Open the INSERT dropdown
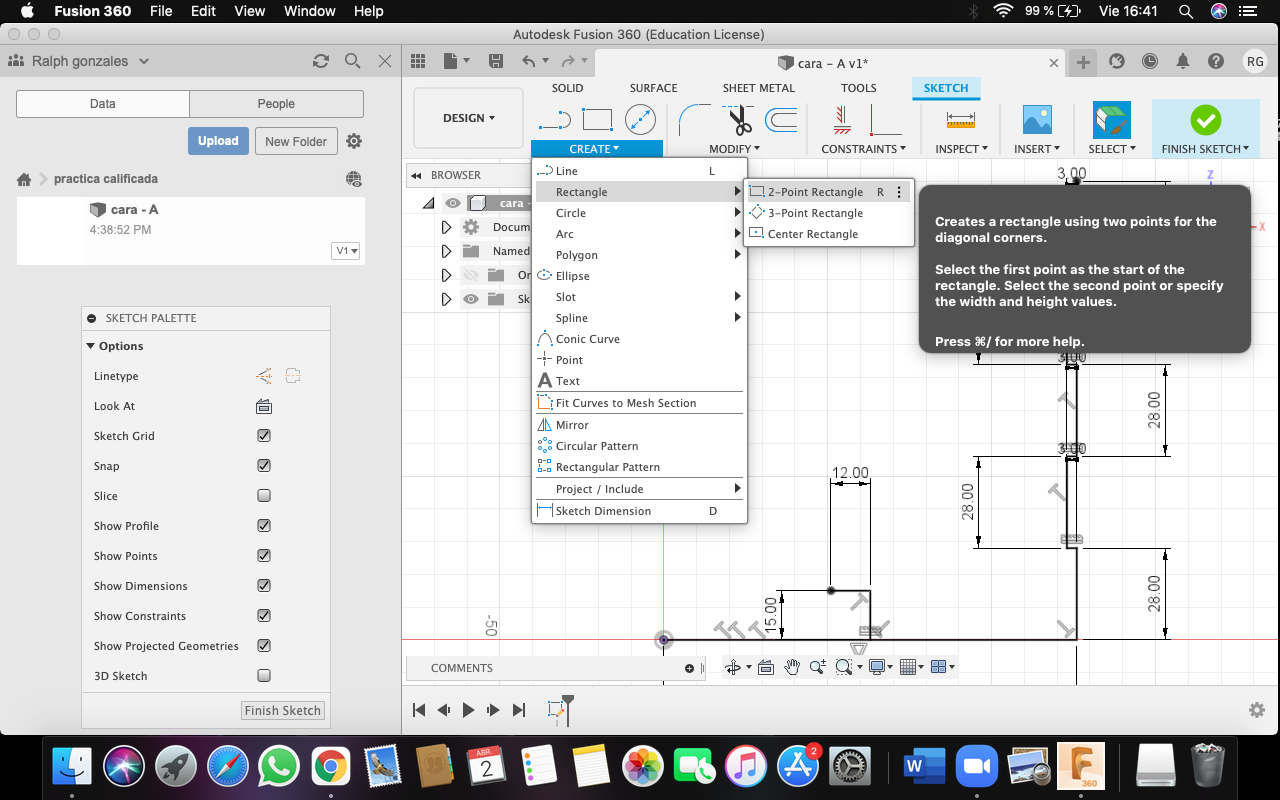1280x800 pixels. point(1037,149)
